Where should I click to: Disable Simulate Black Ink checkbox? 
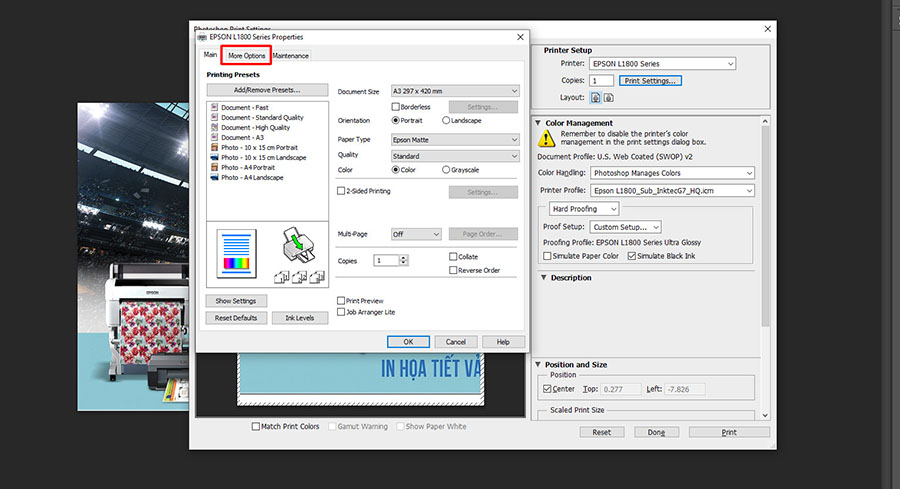pyautogui.click(x=632, y=256)
